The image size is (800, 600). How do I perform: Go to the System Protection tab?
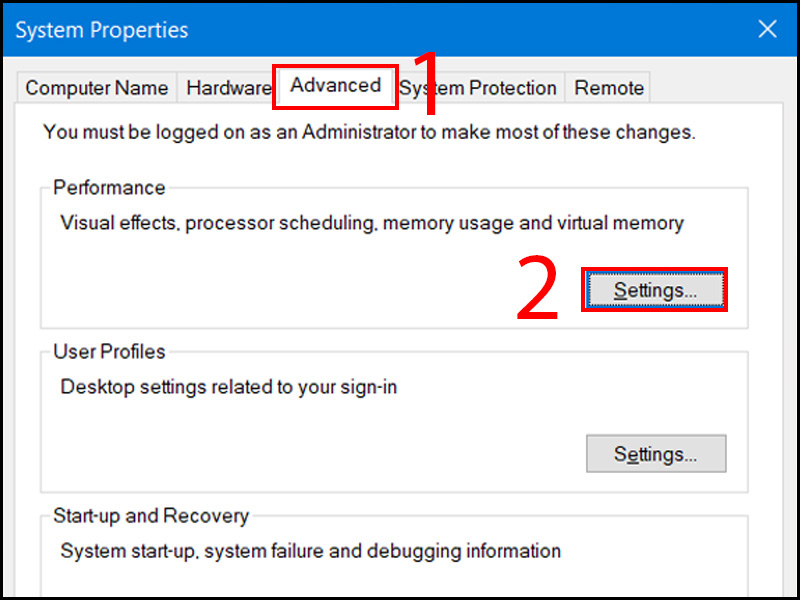(x=480, y=88)
